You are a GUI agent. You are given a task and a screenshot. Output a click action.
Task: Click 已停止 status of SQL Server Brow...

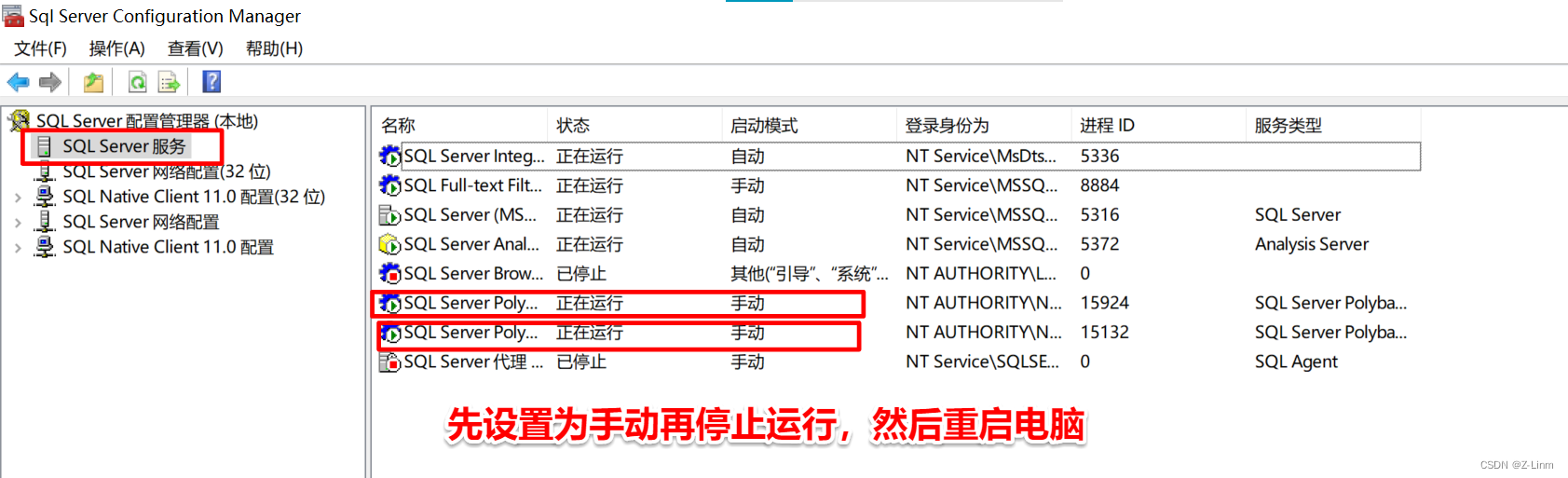point(581,274)
